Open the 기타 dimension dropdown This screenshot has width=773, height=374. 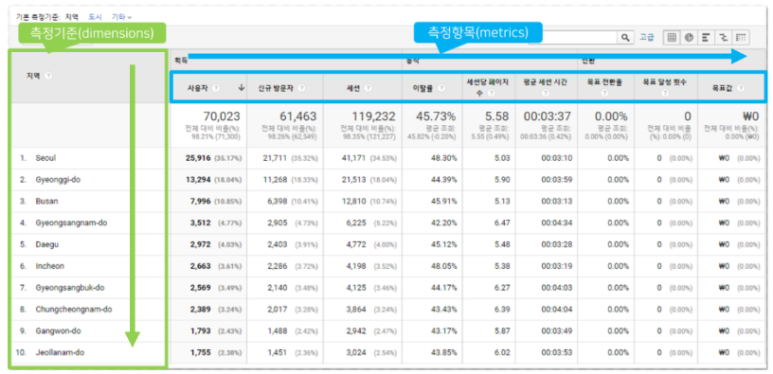tap(122, 17)
